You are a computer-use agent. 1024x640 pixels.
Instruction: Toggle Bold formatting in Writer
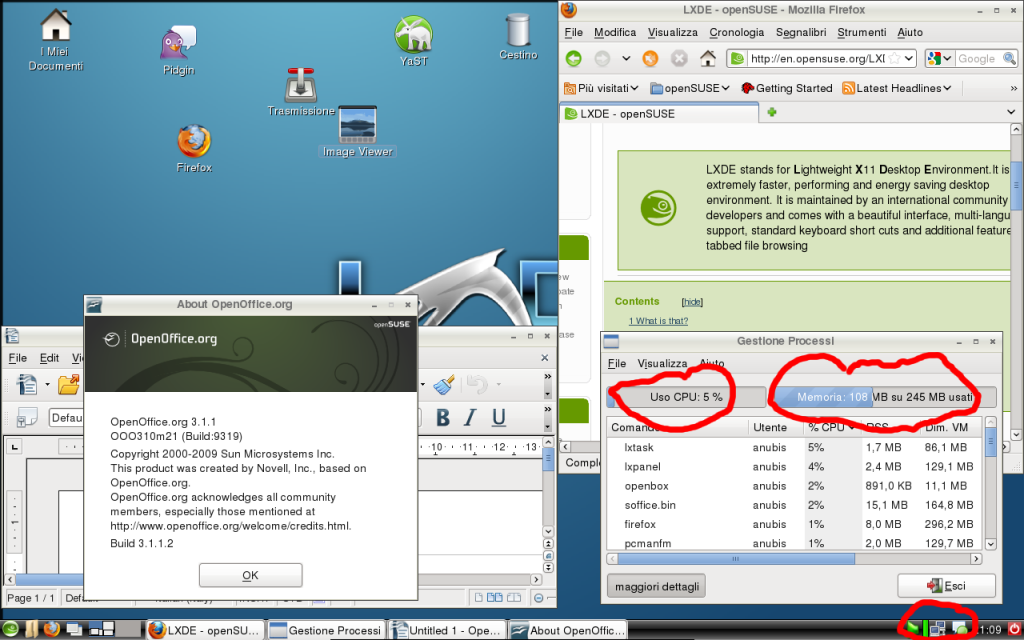[x=443, y=418]
